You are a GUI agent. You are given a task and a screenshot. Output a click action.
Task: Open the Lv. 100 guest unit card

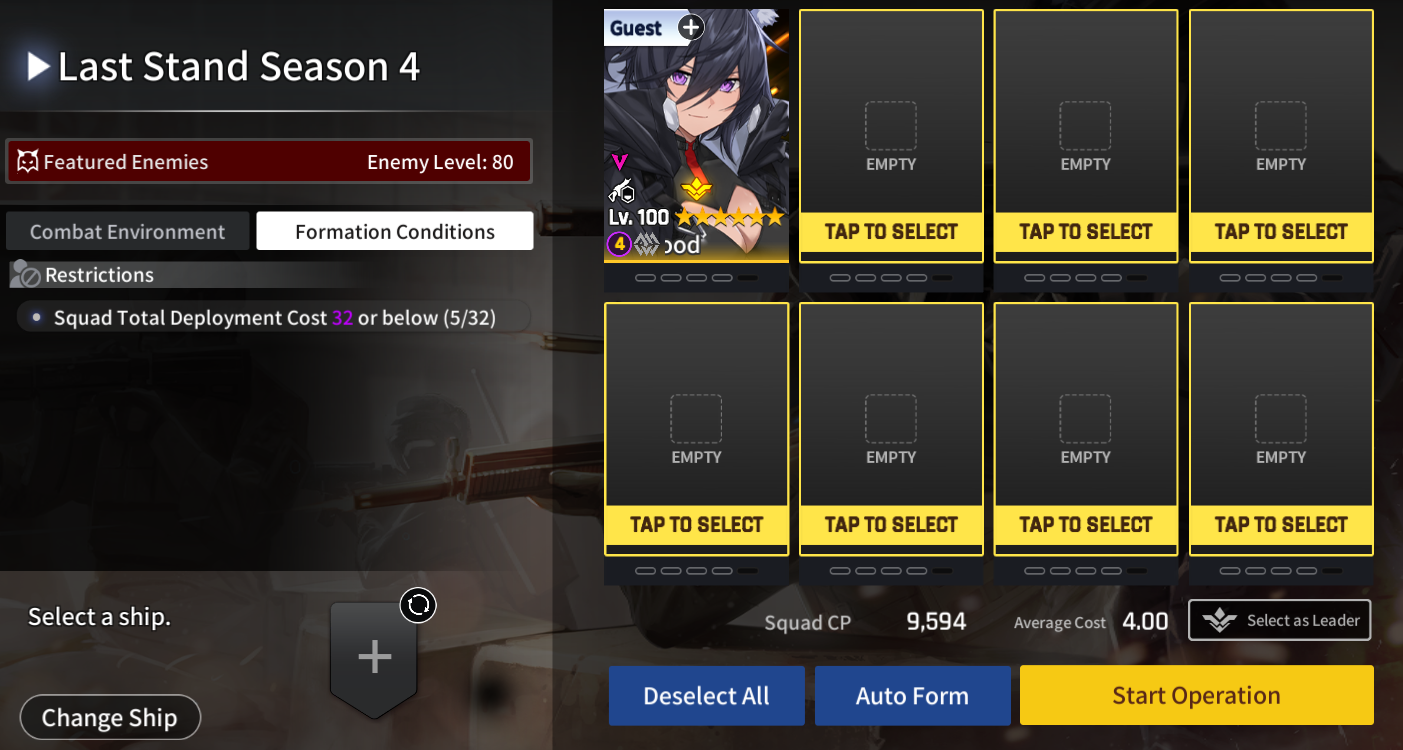tap(697, 136)
